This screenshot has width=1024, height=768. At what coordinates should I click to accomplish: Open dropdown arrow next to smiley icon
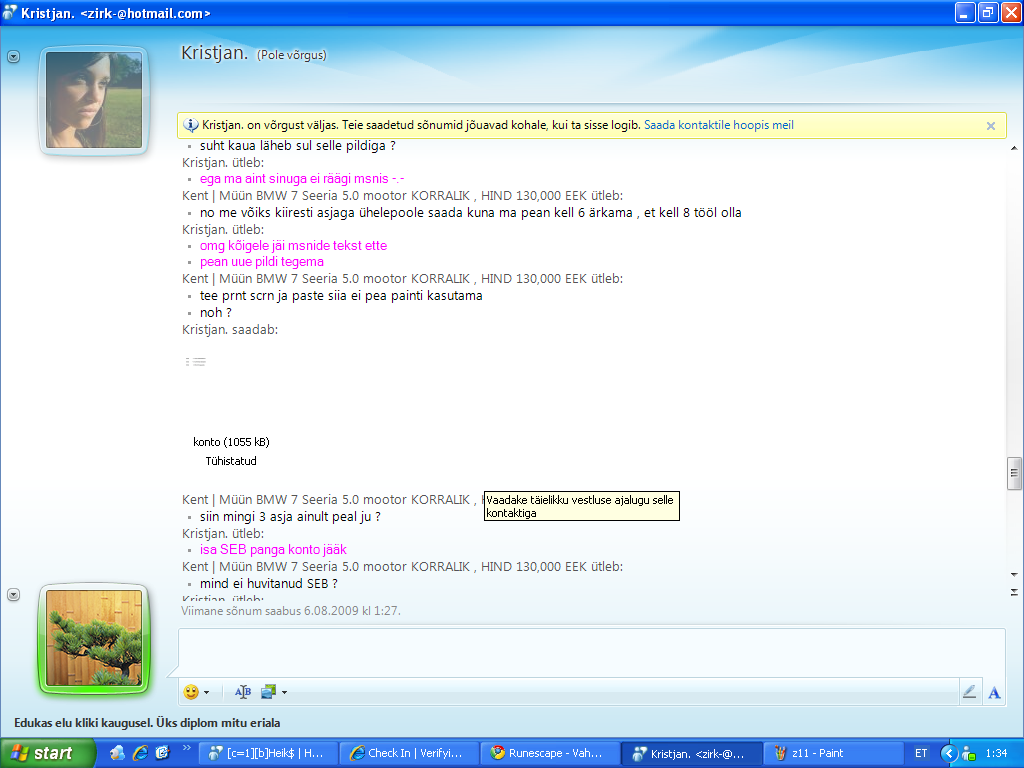[x=207, y=692]
